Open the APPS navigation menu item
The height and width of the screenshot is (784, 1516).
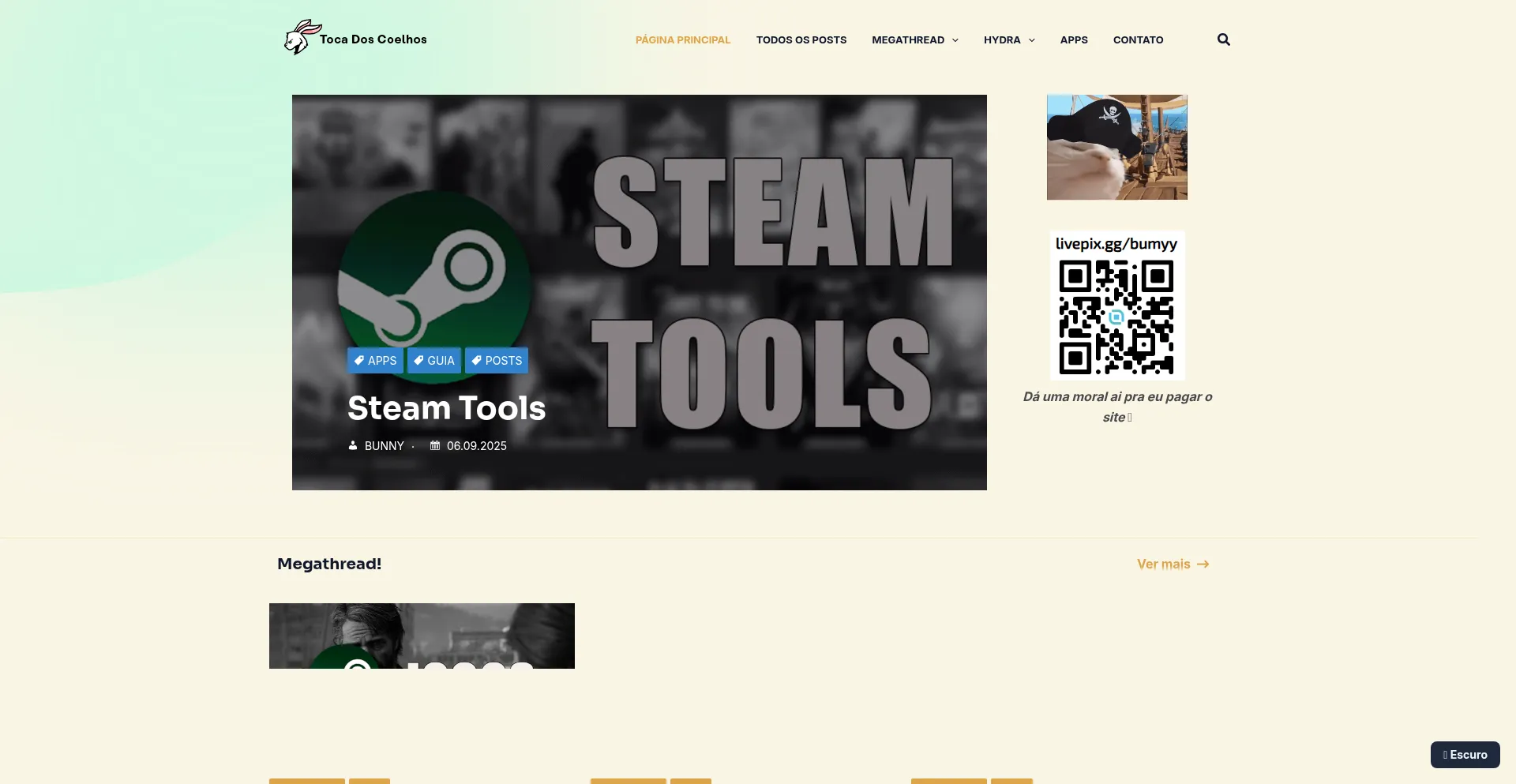click(1073, 40)
